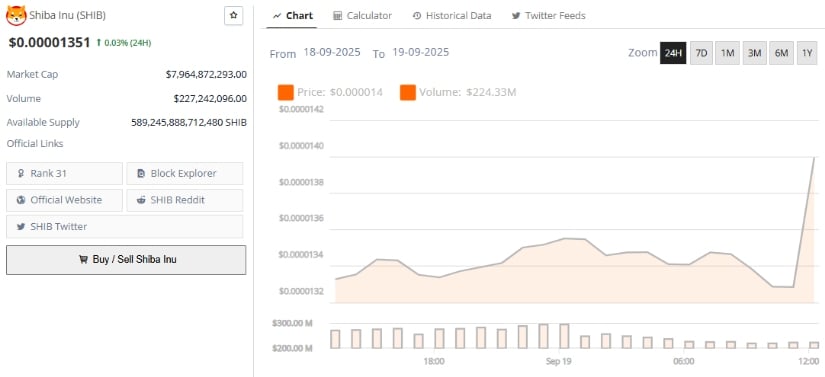Show the Twitter Feeds tab
825x377 pixels.
[x=548, y=16]
